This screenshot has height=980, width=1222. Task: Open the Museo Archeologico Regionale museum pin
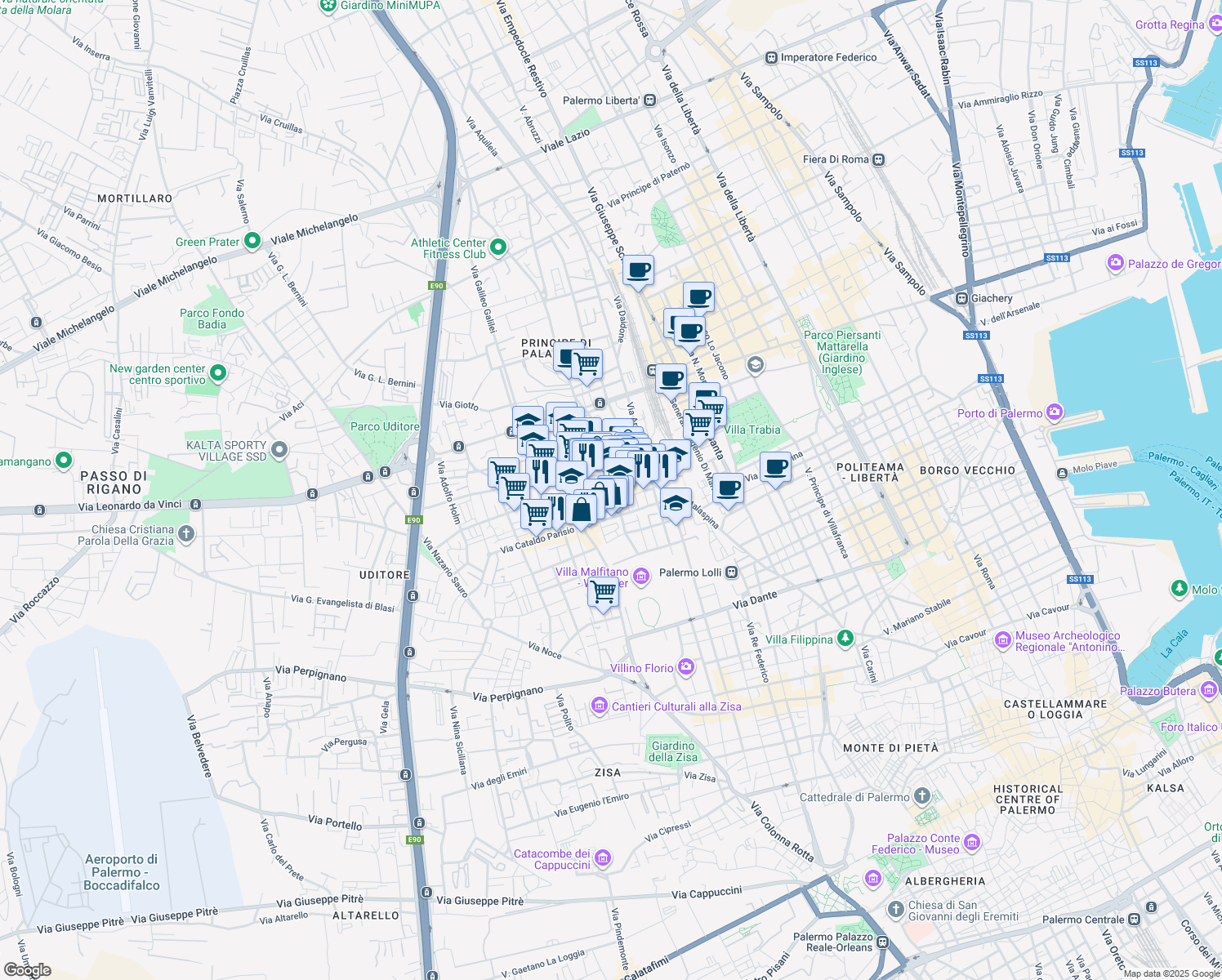tap(1002, 641)
